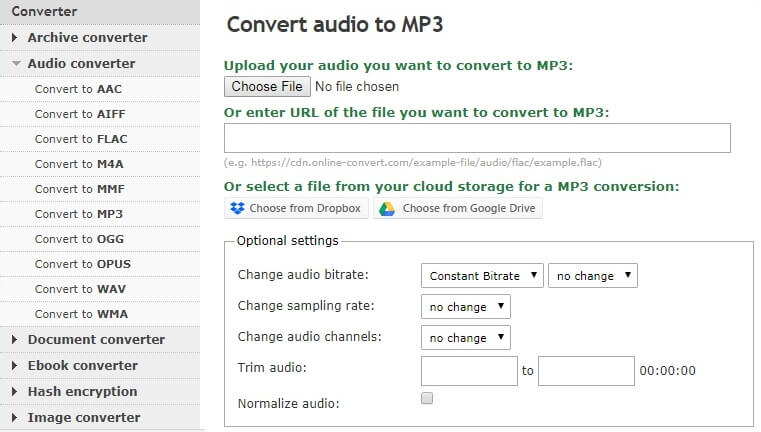761x432 pixels.
Task: Open the Constant Bitrate dropdown
Action: click(483, 276)
